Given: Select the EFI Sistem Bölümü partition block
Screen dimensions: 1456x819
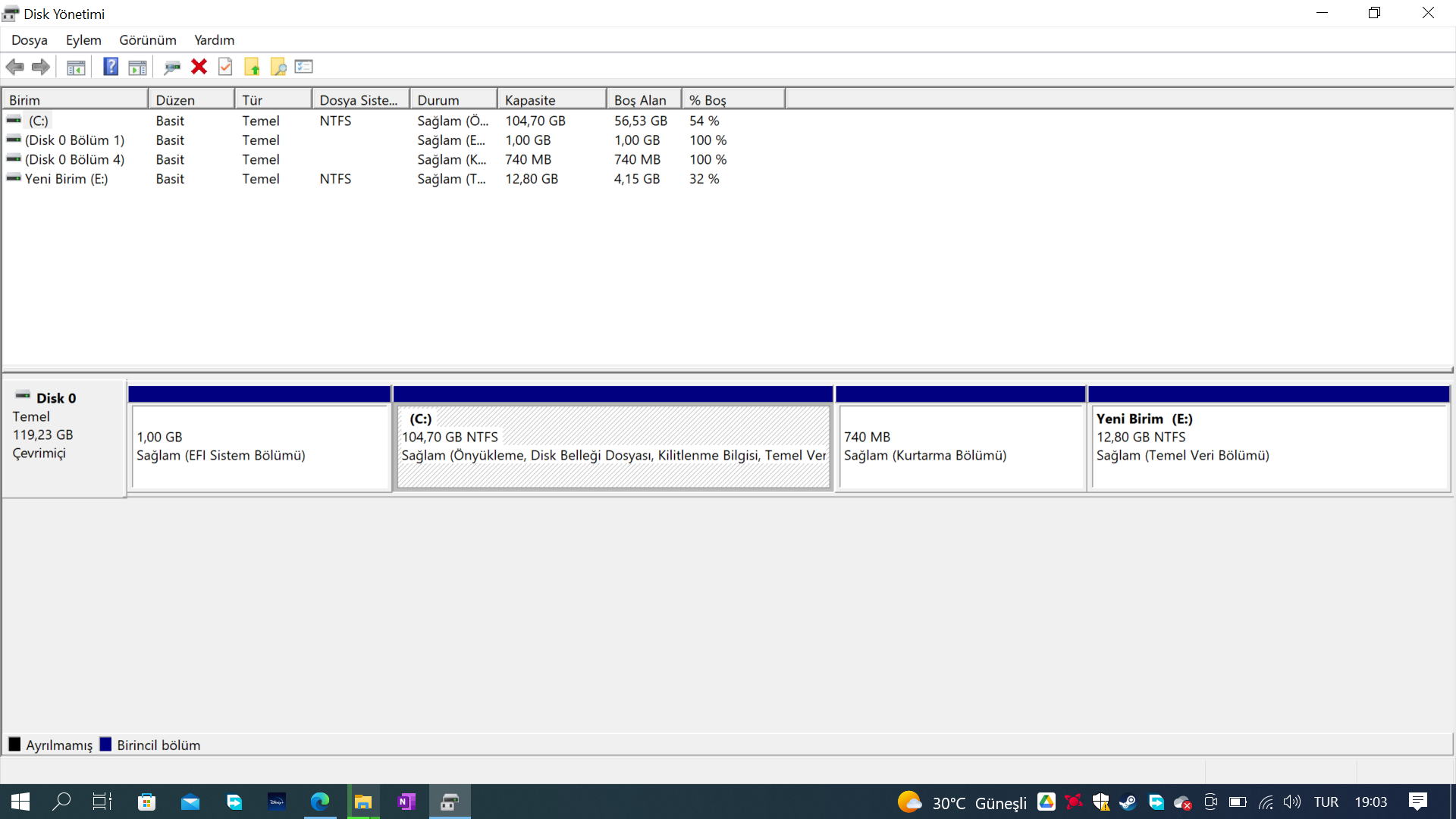Looking at the screenshot, I should (x=259, y=447).
